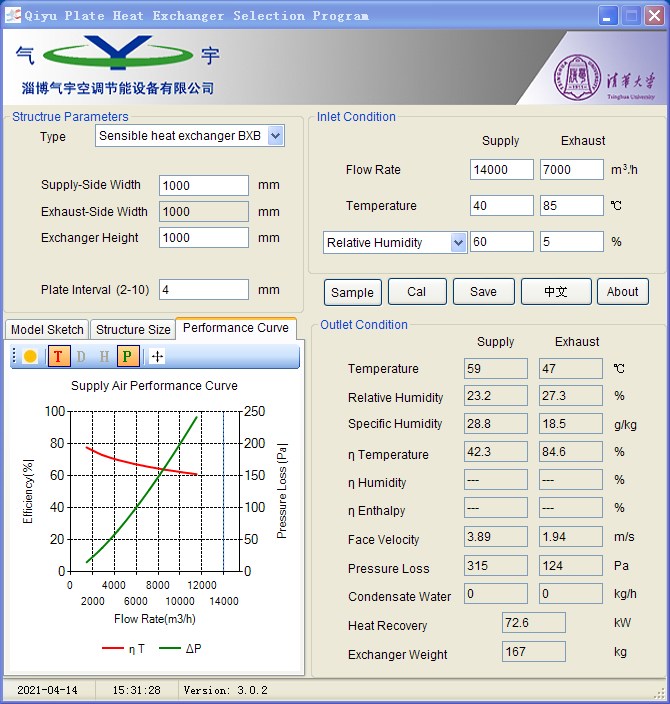
Task: Switch to the Model Sketch tab
Action: point(47,330)
